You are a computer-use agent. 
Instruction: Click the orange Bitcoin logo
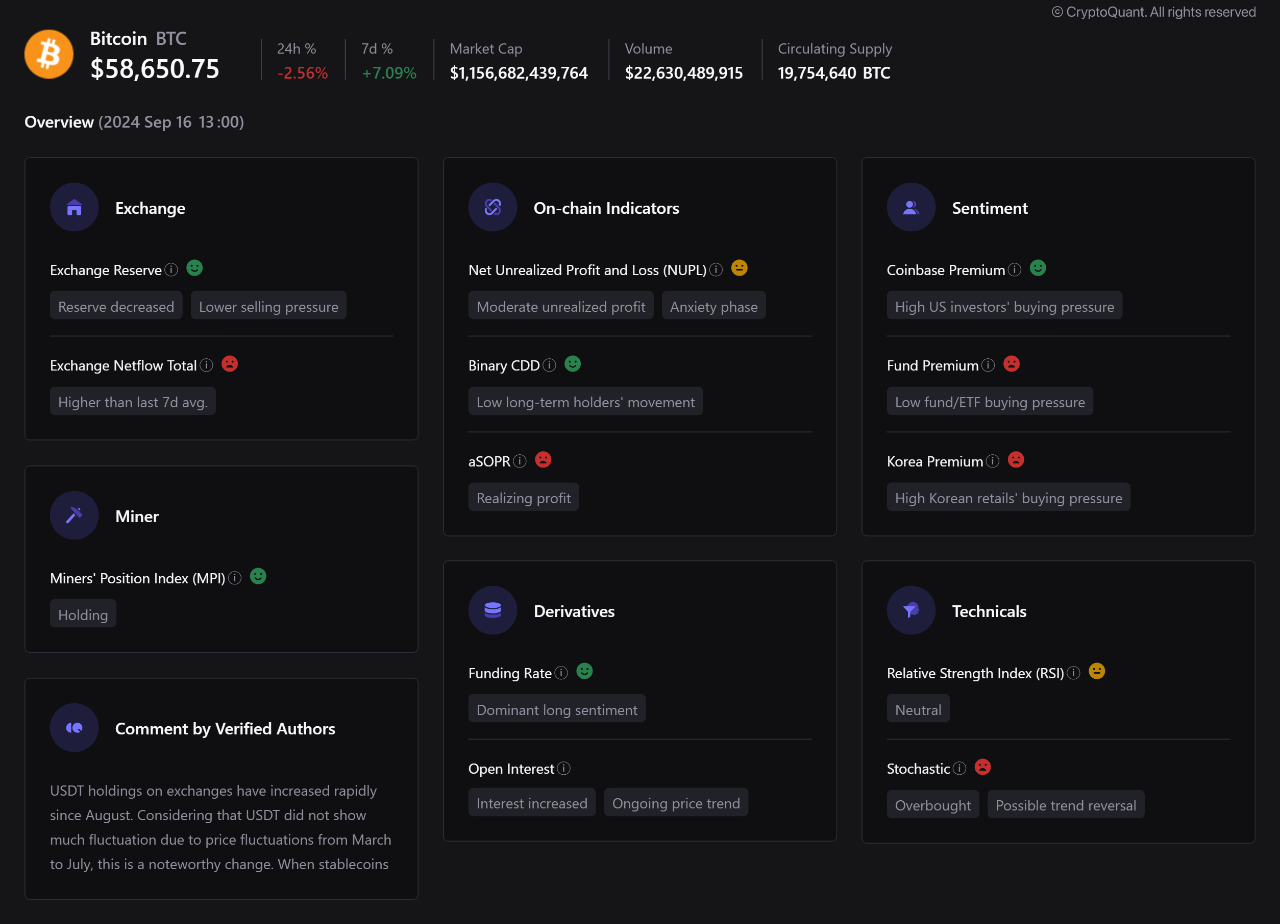[x=49, y=54]
